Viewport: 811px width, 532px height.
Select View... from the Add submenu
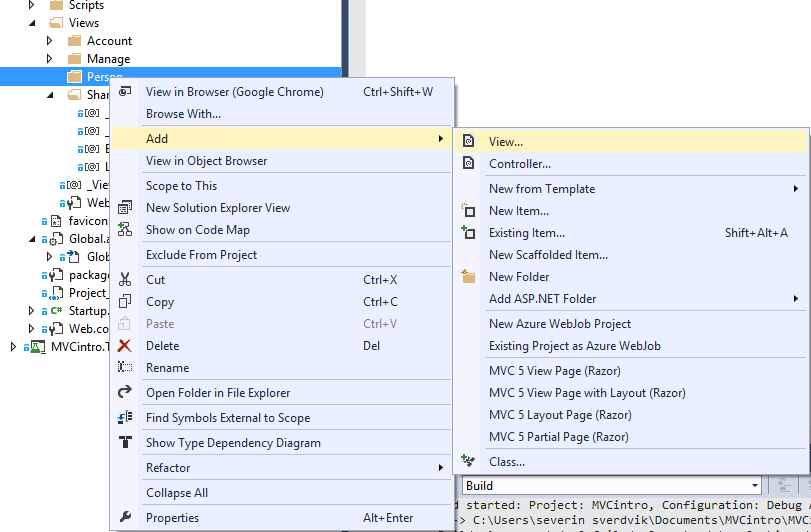tap(506, 142)
